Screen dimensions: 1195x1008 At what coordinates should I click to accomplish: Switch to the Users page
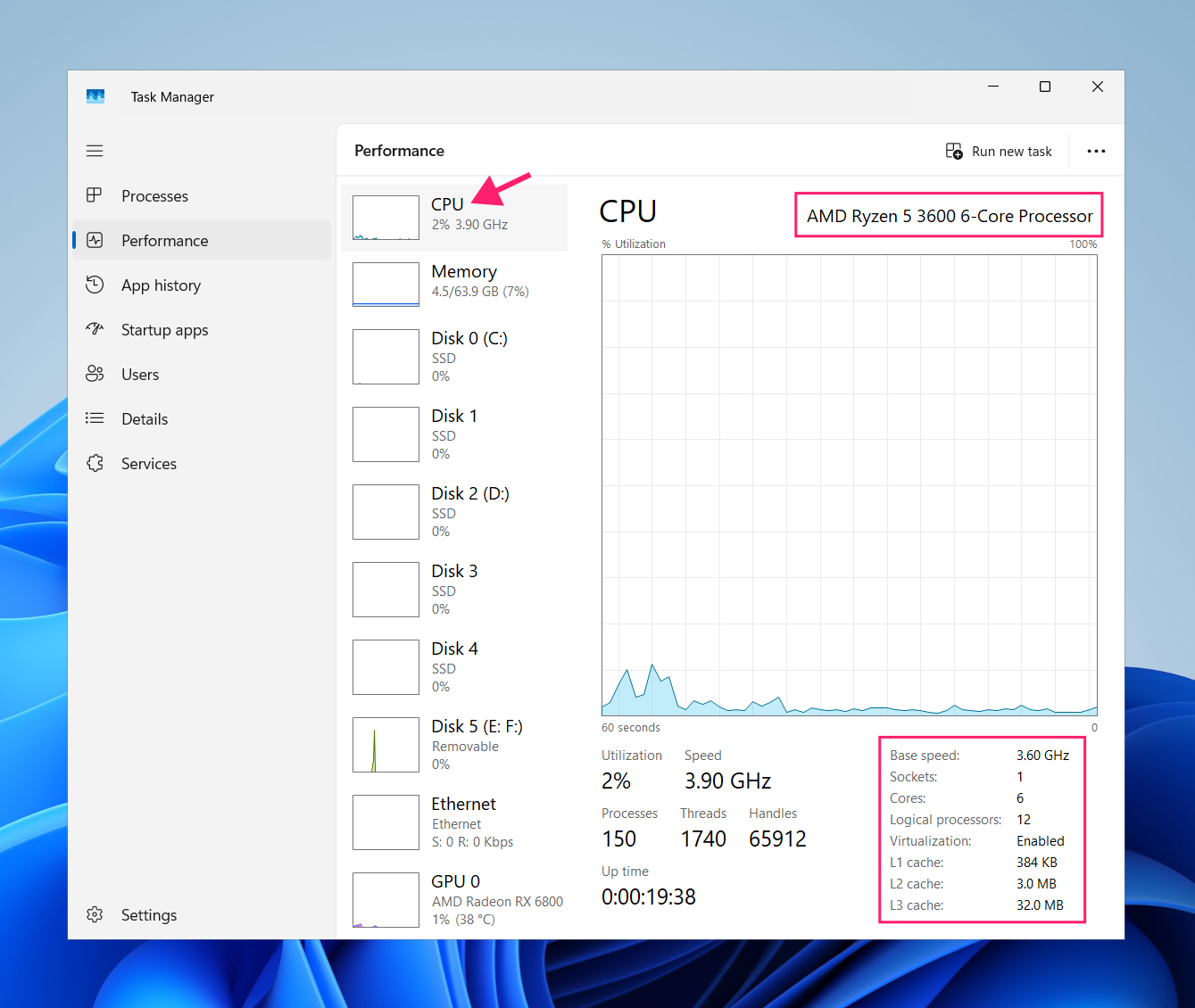coord(140,374)
